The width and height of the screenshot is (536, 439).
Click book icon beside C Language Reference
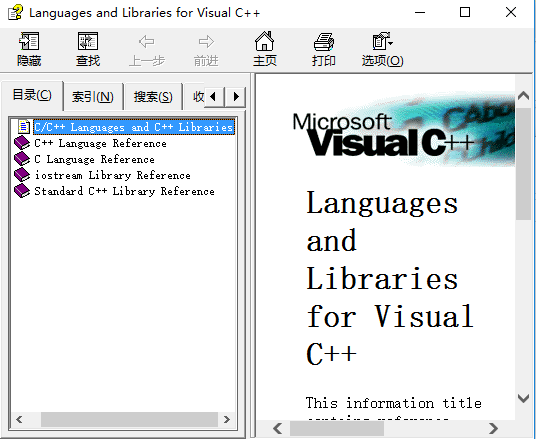click(22, 159)
